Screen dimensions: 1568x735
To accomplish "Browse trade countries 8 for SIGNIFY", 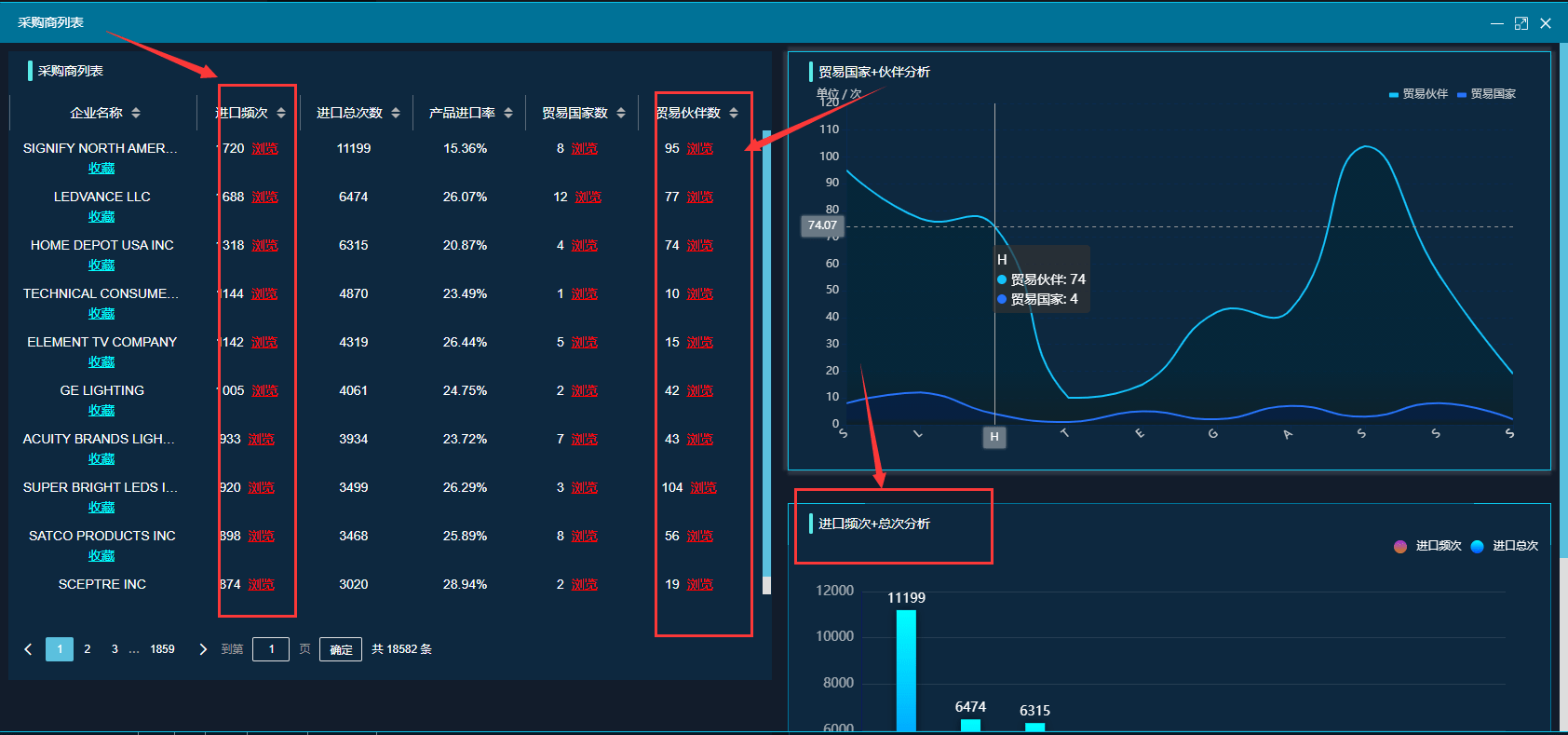I will point(585,148).
